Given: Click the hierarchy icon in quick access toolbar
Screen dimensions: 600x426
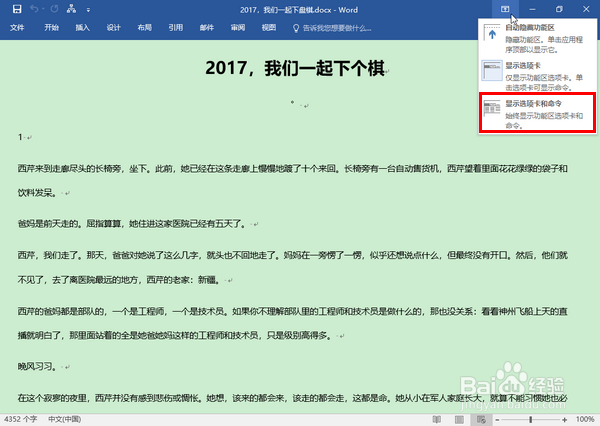Looking at the screenshot, I should click(71, 9).
